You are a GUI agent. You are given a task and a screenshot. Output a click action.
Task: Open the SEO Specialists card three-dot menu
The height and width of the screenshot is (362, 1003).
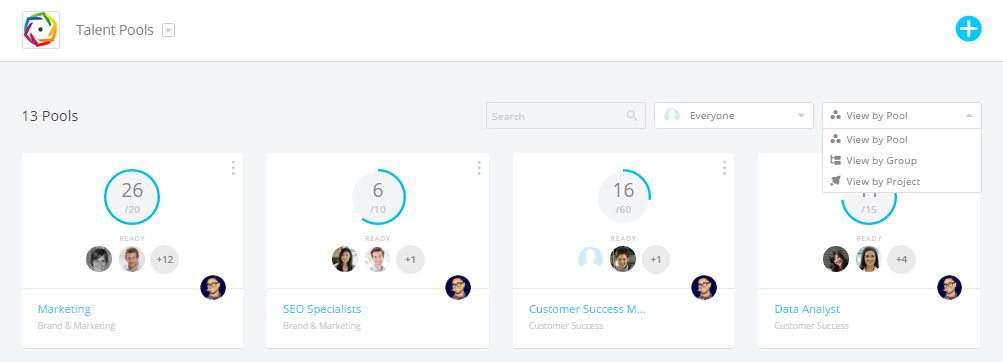pos(478,168)
